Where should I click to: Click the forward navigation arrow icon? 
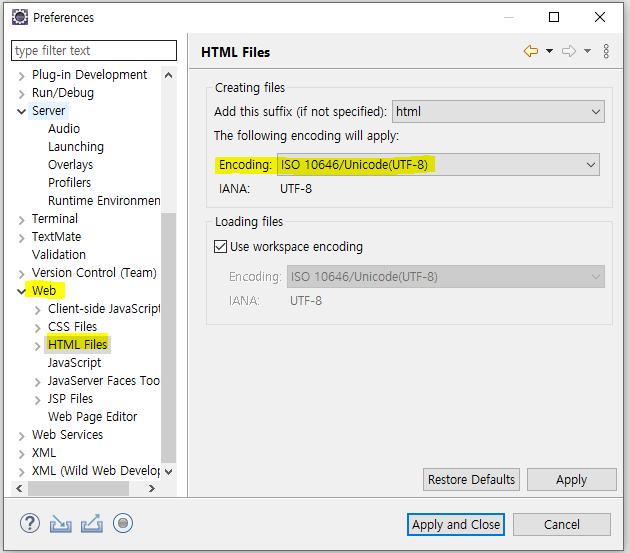569,51
